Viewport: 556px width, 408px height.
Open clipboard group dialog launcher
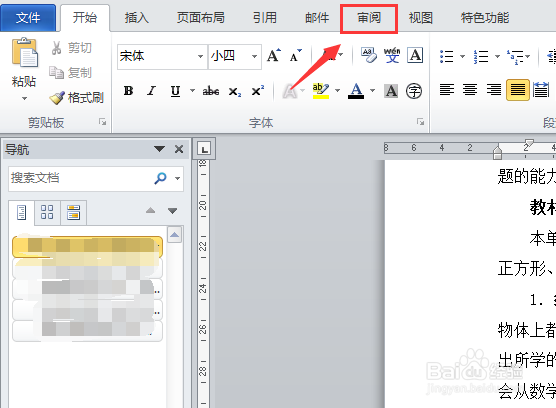point(102,122)
